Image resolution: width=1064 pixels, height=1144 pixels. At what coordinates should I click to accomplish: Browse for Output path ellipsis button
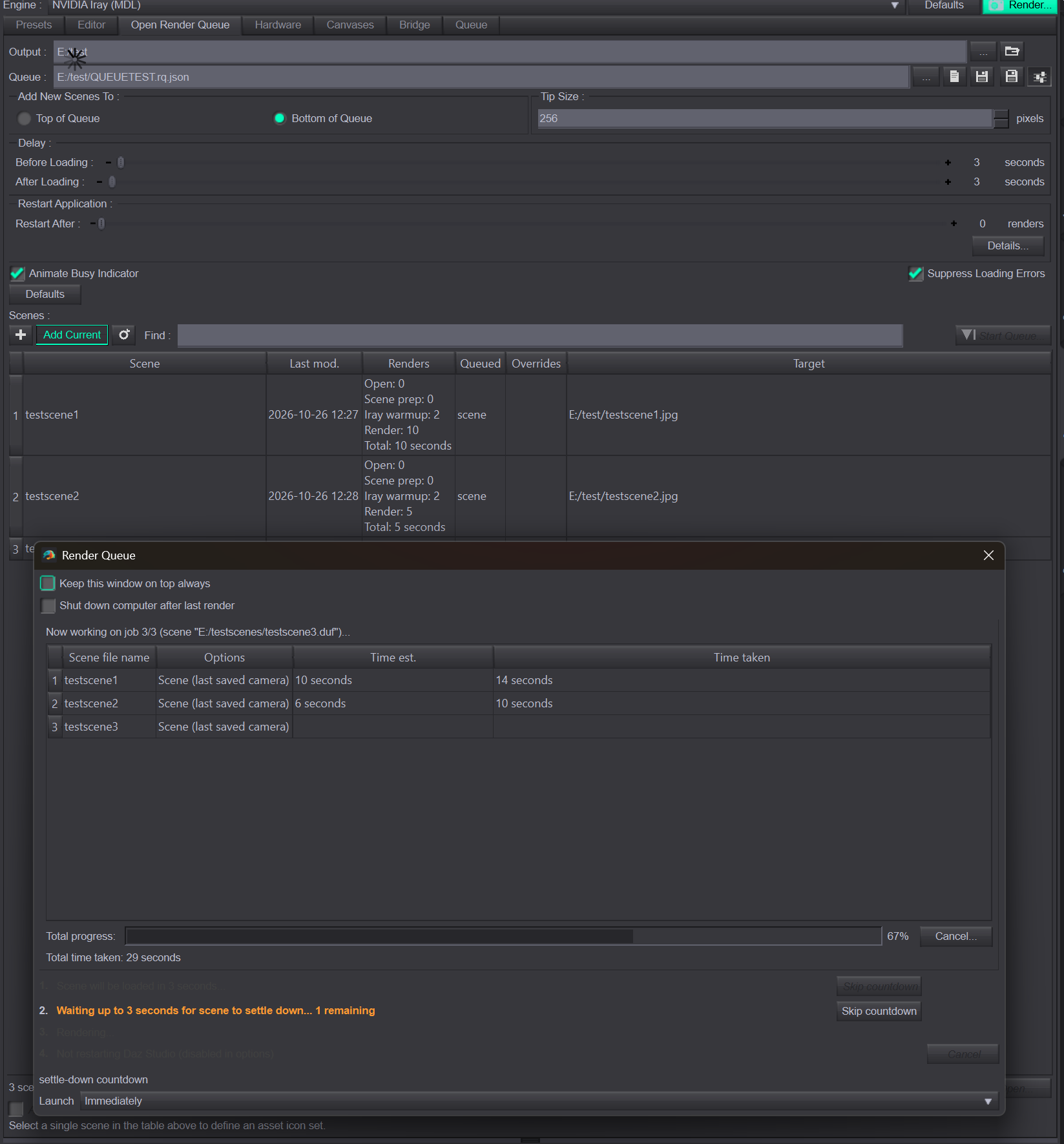tap(983, 51)
